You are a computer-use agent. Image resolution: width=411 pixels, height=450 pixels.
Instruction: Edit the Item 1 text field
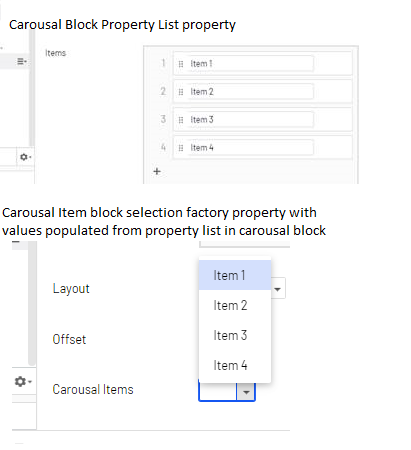(250, 64)
